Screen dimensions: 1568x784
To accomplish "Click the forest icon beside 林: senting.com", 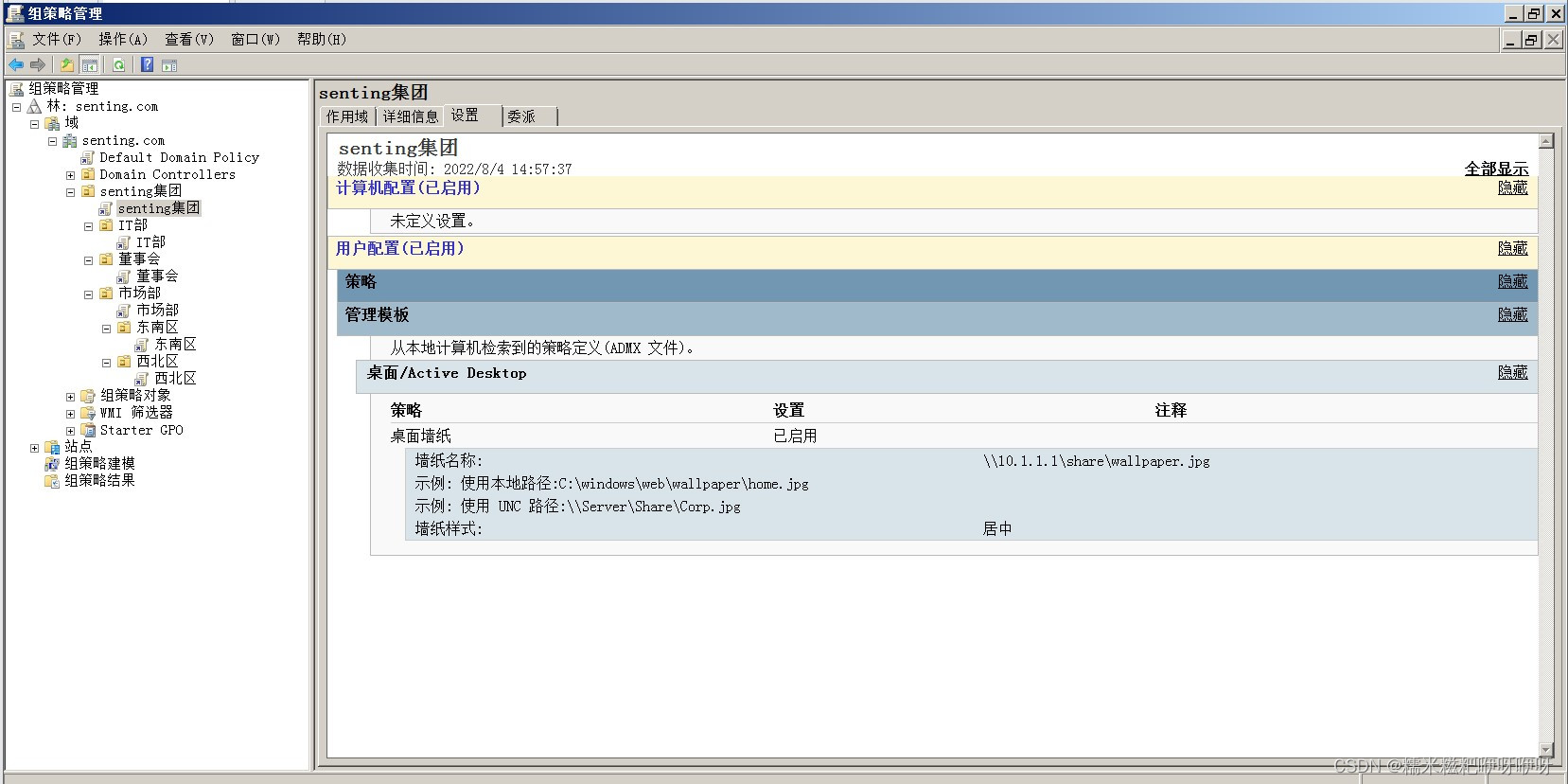I will click(x=34, y=106).
